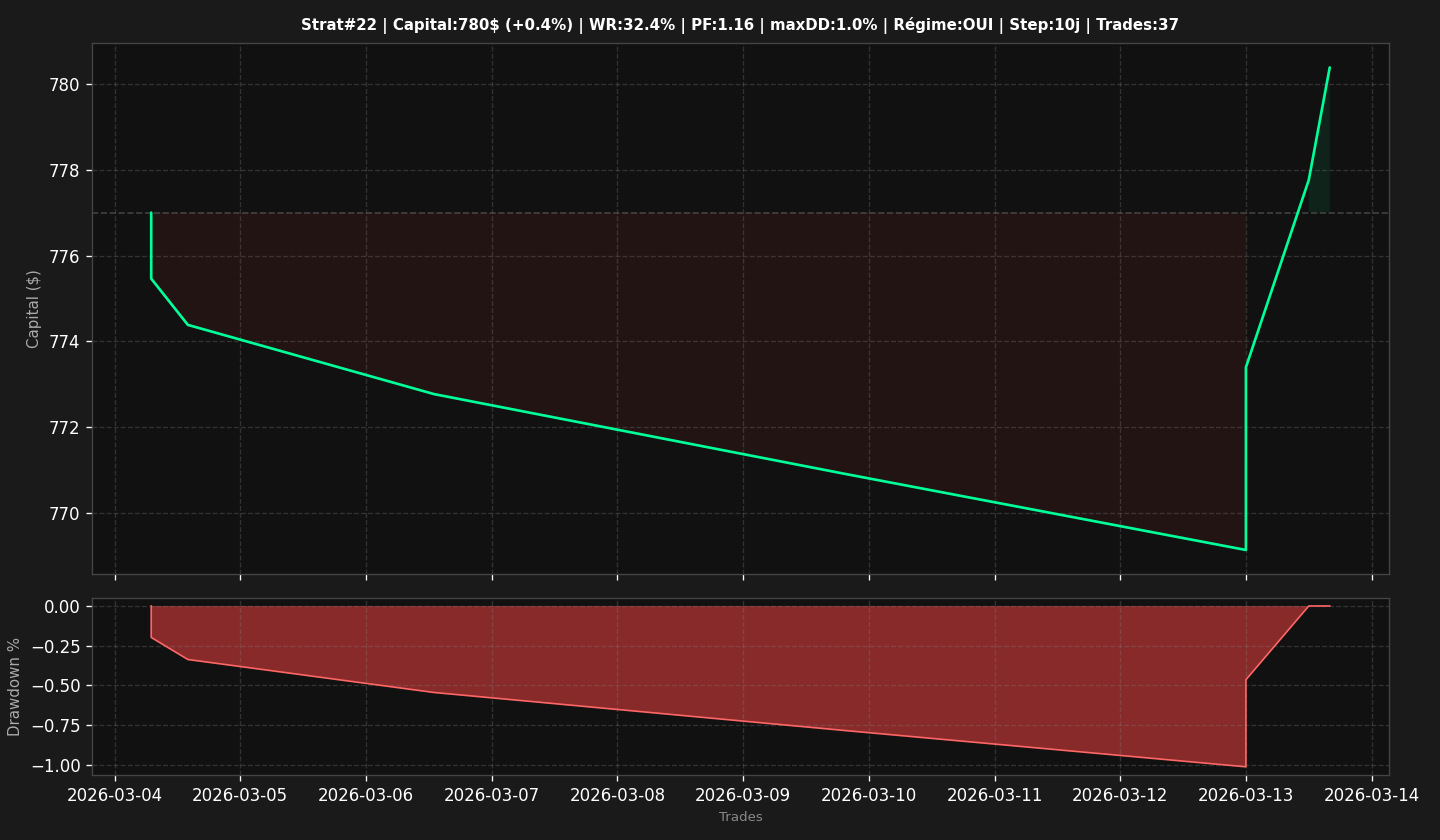This screenshot has height=840, width=1440.
Task: Click the 2026-03-06 date label
Action: tap(366, 795)
